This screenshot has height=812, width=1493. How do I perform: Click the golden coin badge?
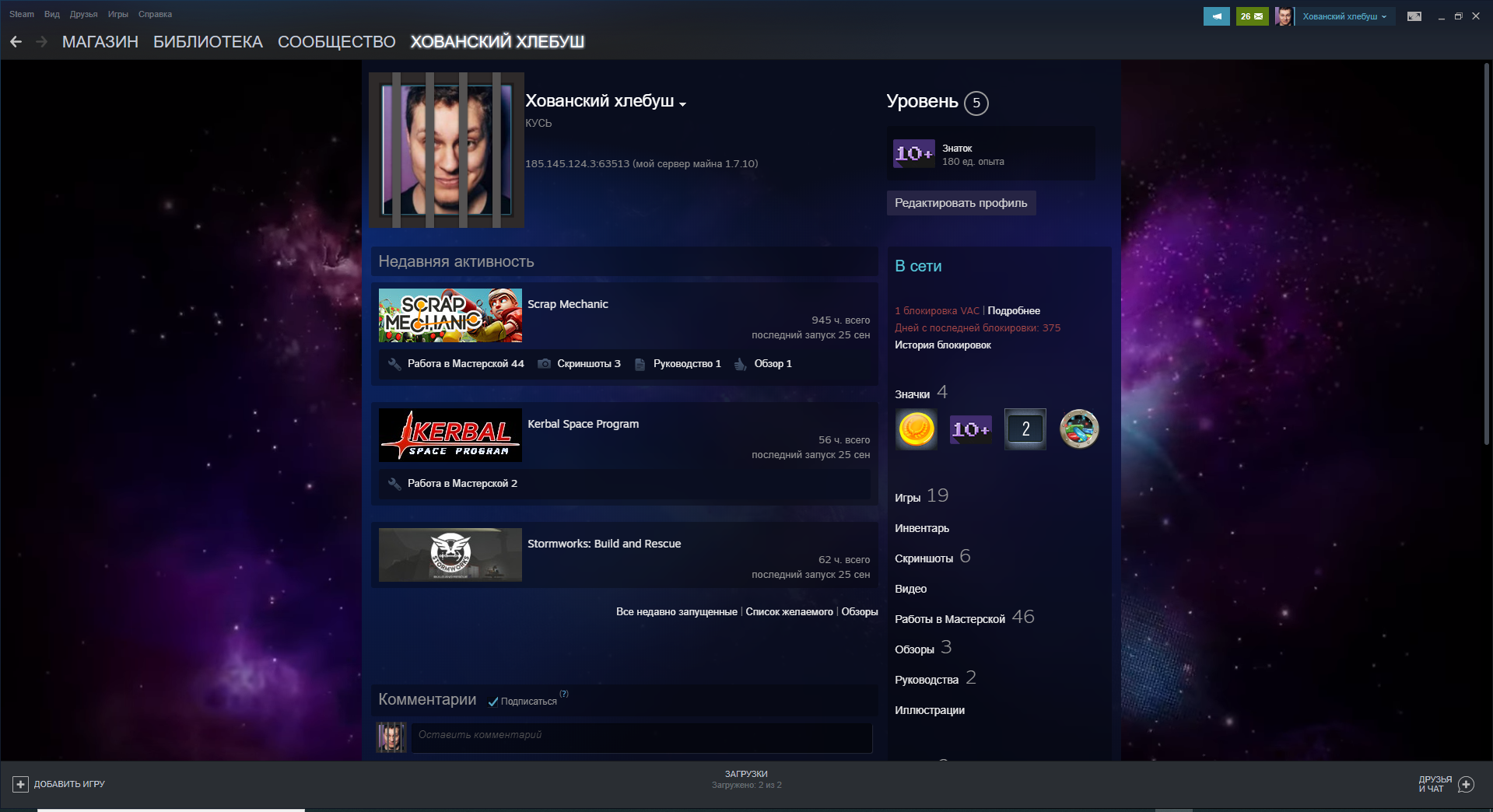[916, 429]
